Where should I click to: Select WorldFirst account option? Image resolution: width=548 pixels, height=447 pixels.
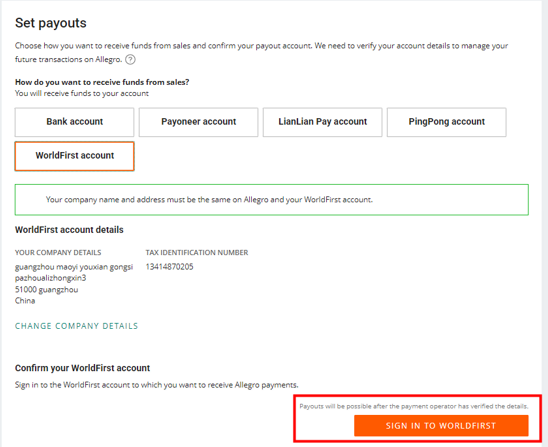pyautogui.click(x=74, y=156)
